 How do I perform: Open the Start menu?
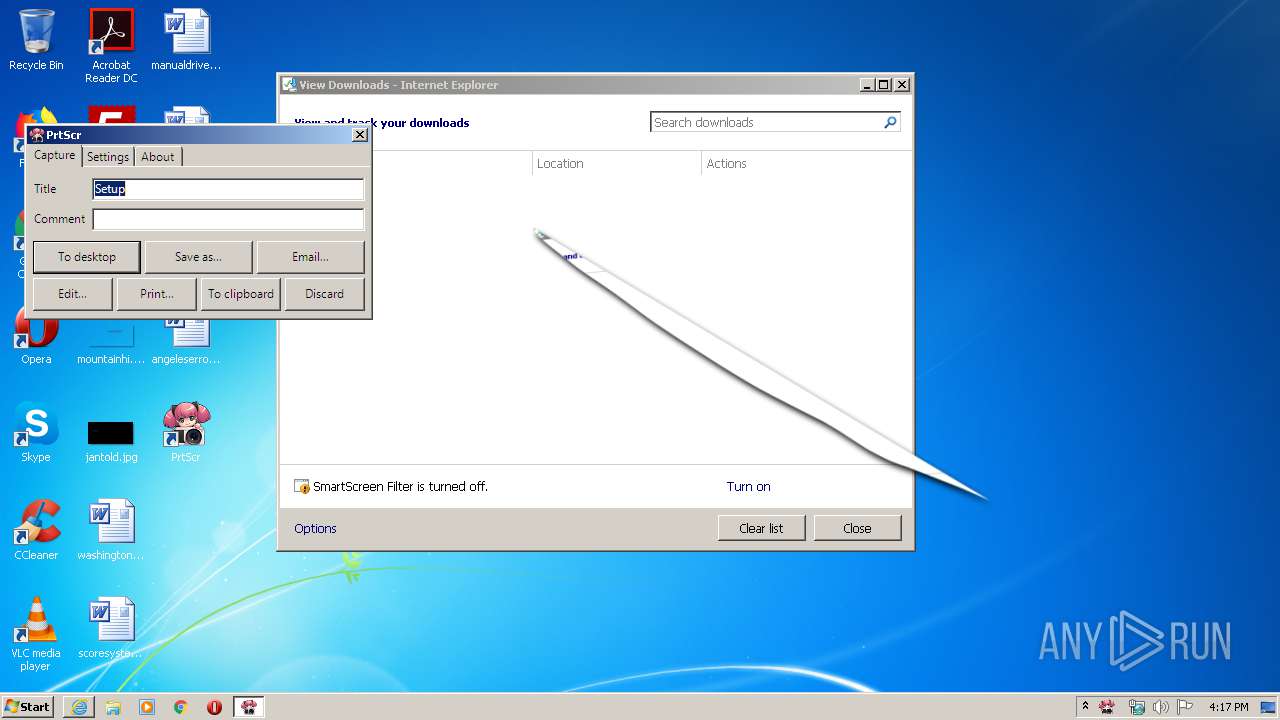28,707
